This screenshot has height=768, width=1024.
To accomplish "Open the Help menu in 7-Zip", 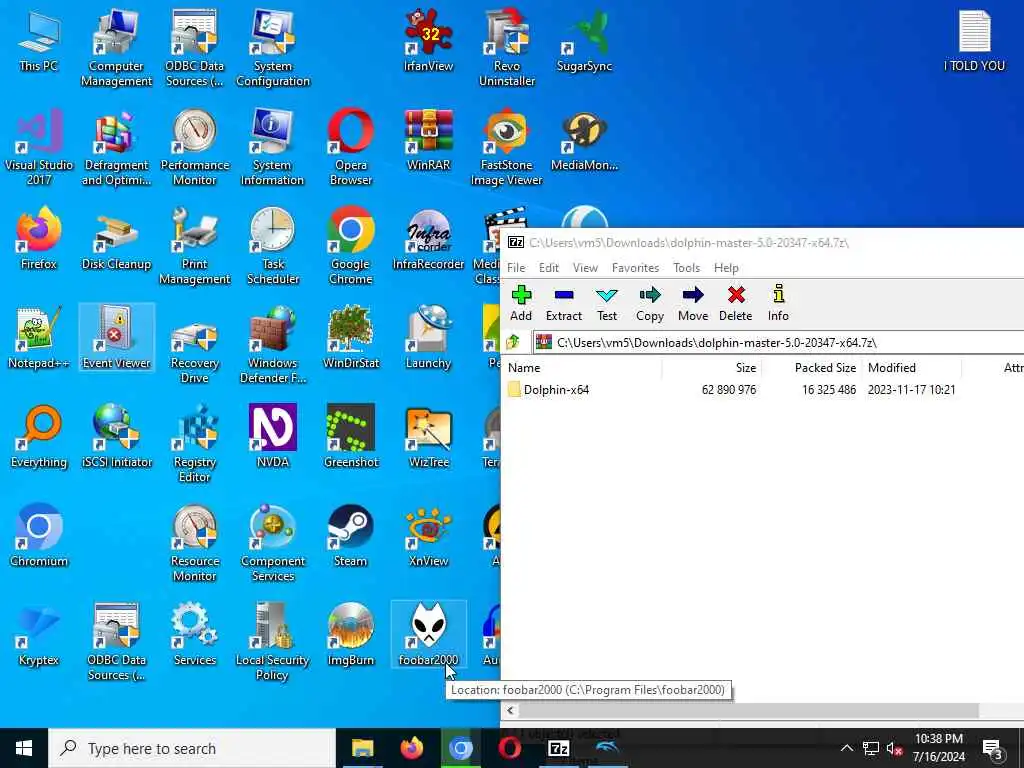I will [726, 268].
